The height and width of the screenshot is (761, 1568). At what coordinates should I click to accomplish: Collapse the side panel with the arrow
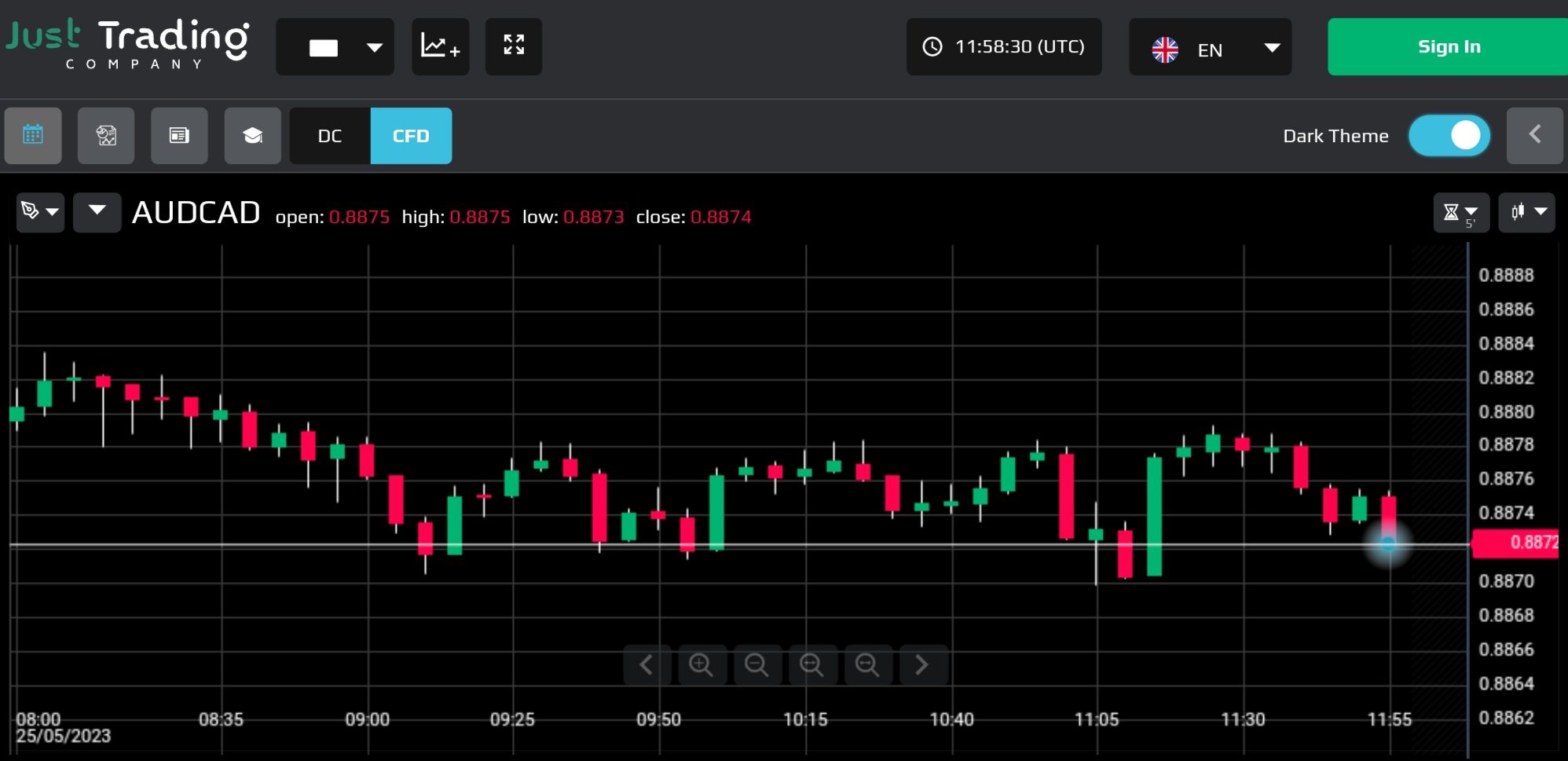pyautogui.click(x=1534, y=136)
